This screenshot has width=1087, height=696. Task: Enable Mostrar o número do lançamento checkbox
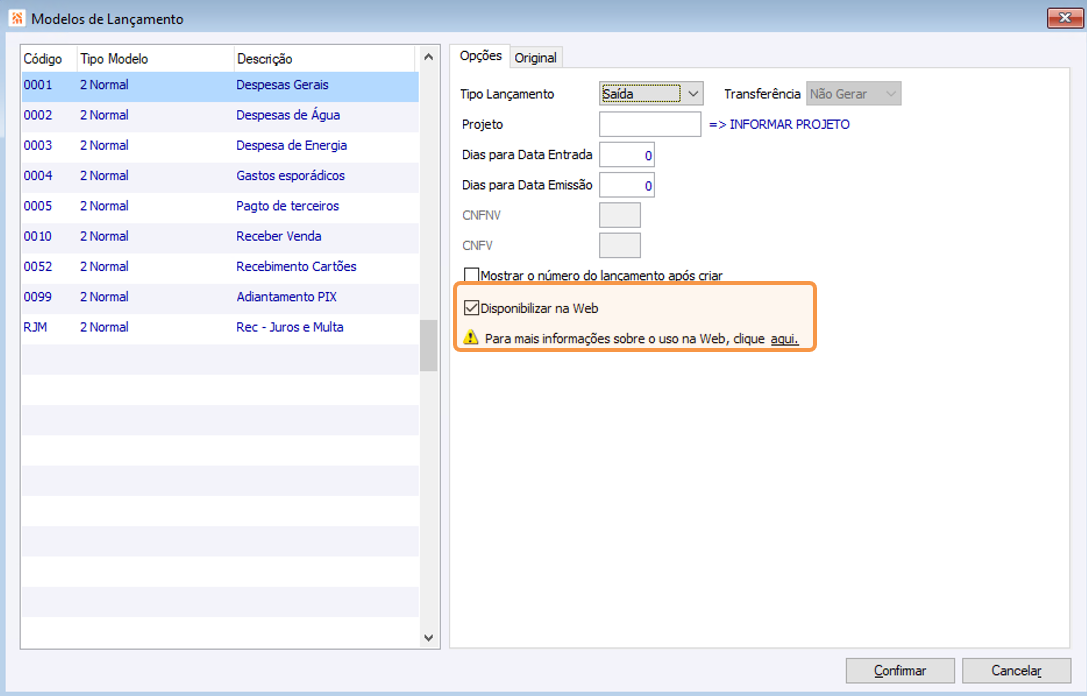pyautogui.click(x=471, y=275)
